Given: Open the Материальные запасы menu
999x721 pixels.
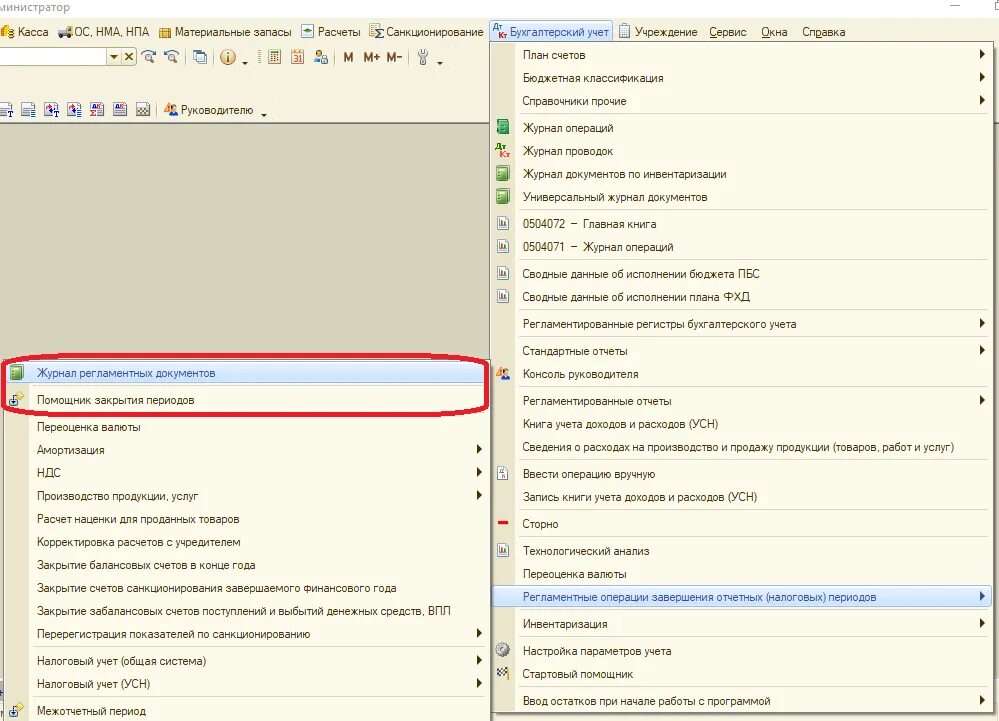Looking at the screenshot, I should [225, 32].
